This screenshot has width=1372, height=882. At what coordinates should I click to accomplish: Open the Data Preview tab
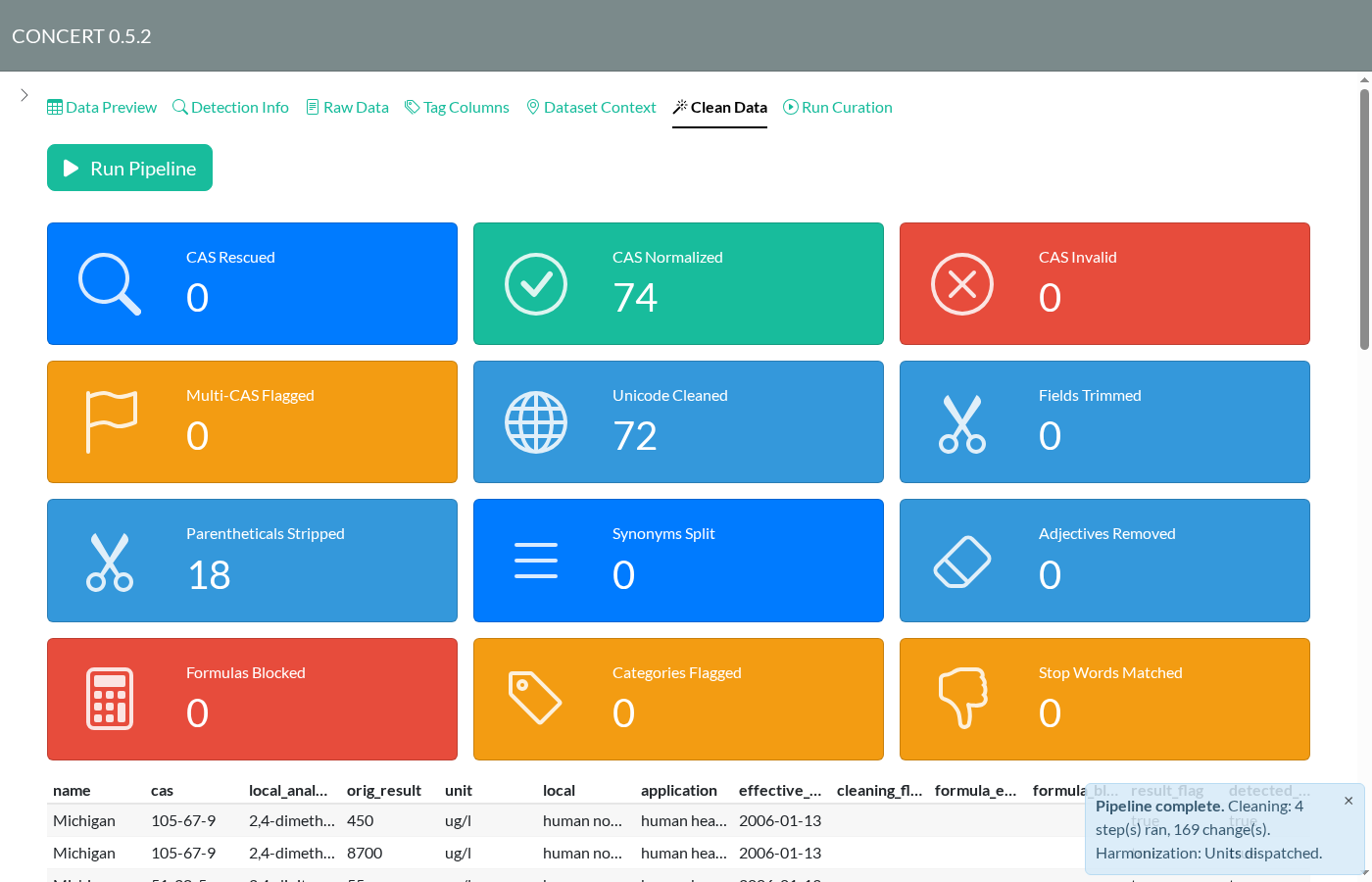click(x=102, y=107)
